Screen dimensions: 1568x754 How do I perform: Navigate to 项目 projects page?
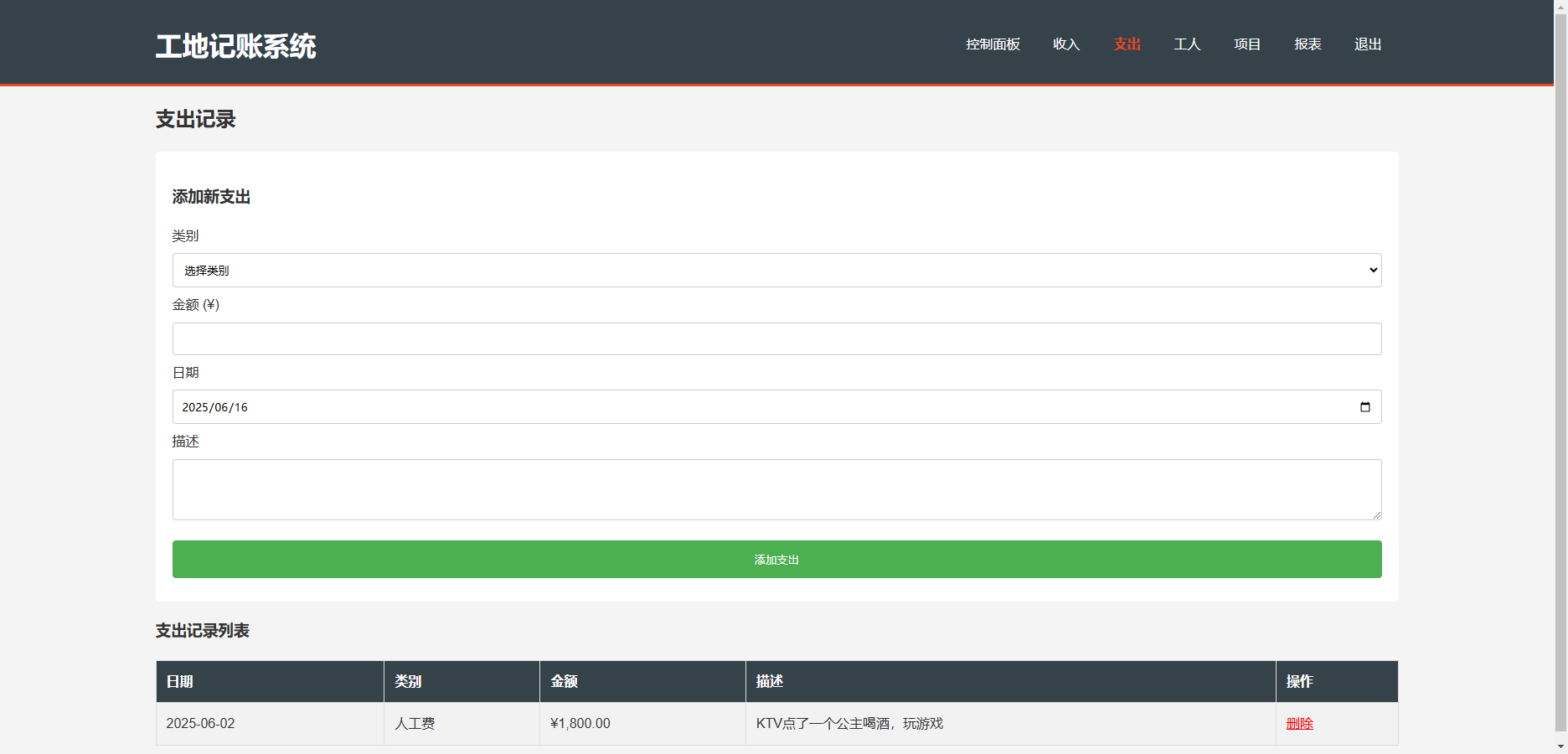pos(1247,44)
